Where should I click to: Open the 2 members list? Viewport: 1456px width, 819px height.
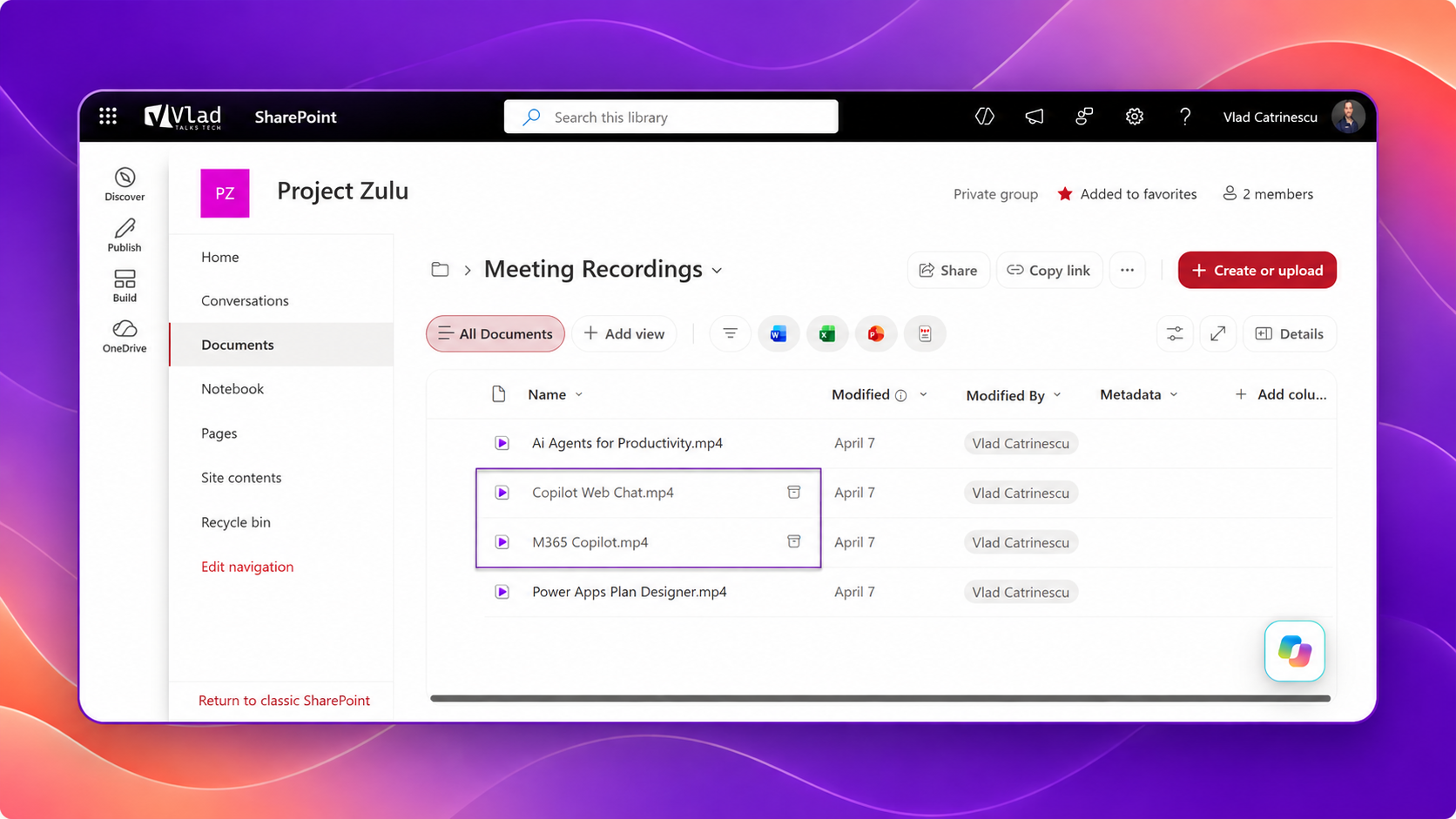tap(1268, 194)
